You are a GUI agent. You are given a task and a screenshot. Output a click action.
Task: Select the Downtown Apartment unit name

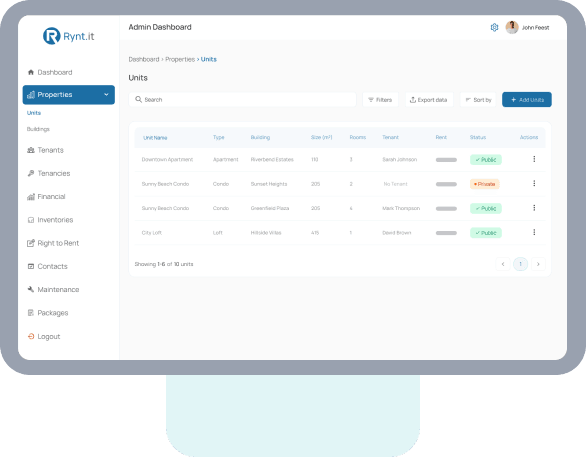point(167,160)
